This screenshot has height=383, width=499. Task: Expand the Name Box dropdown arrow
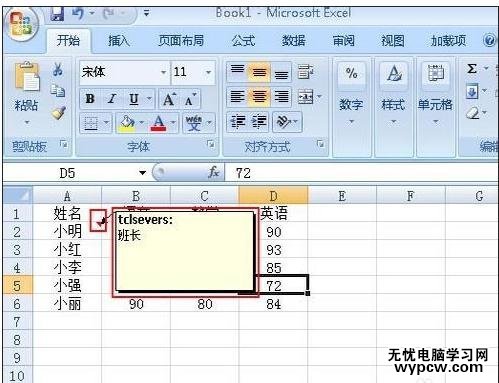point(143,173)
